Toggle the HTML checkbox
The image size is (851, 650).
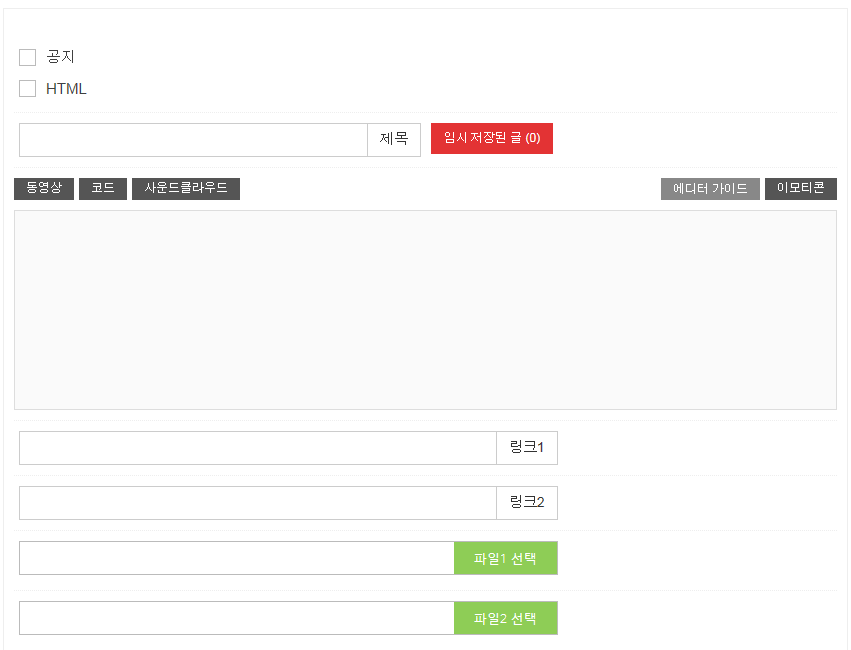[28, 89]
